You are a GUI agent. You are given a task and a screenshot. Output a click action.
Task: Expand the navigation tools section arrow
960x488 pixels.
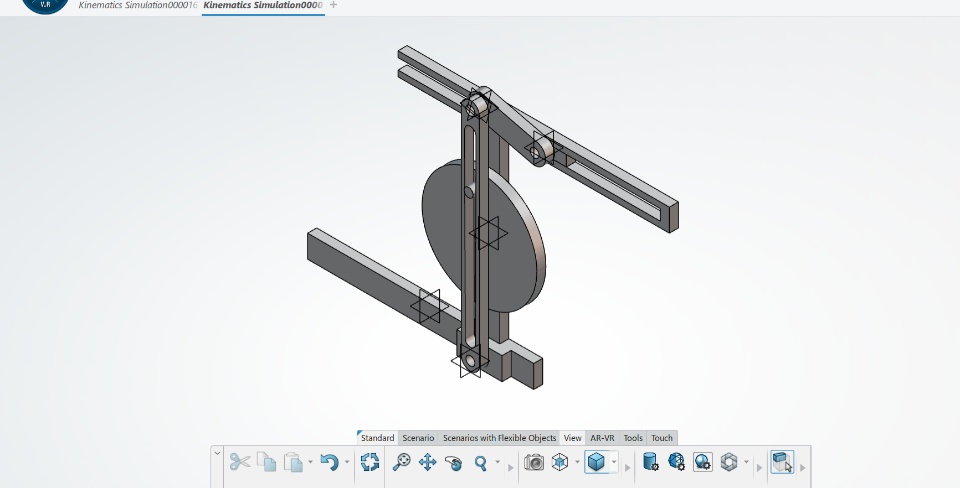511,468
